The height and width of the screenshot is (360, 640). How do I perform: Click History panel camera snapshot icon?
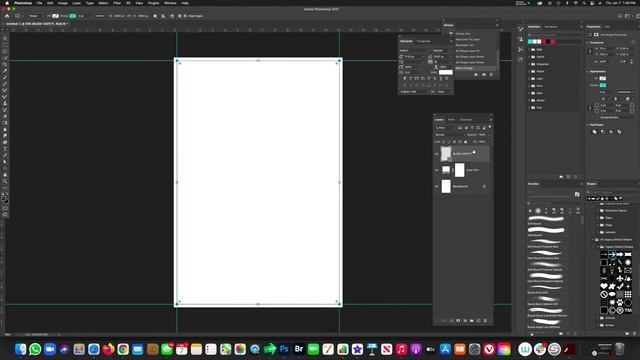pos(484,75)
